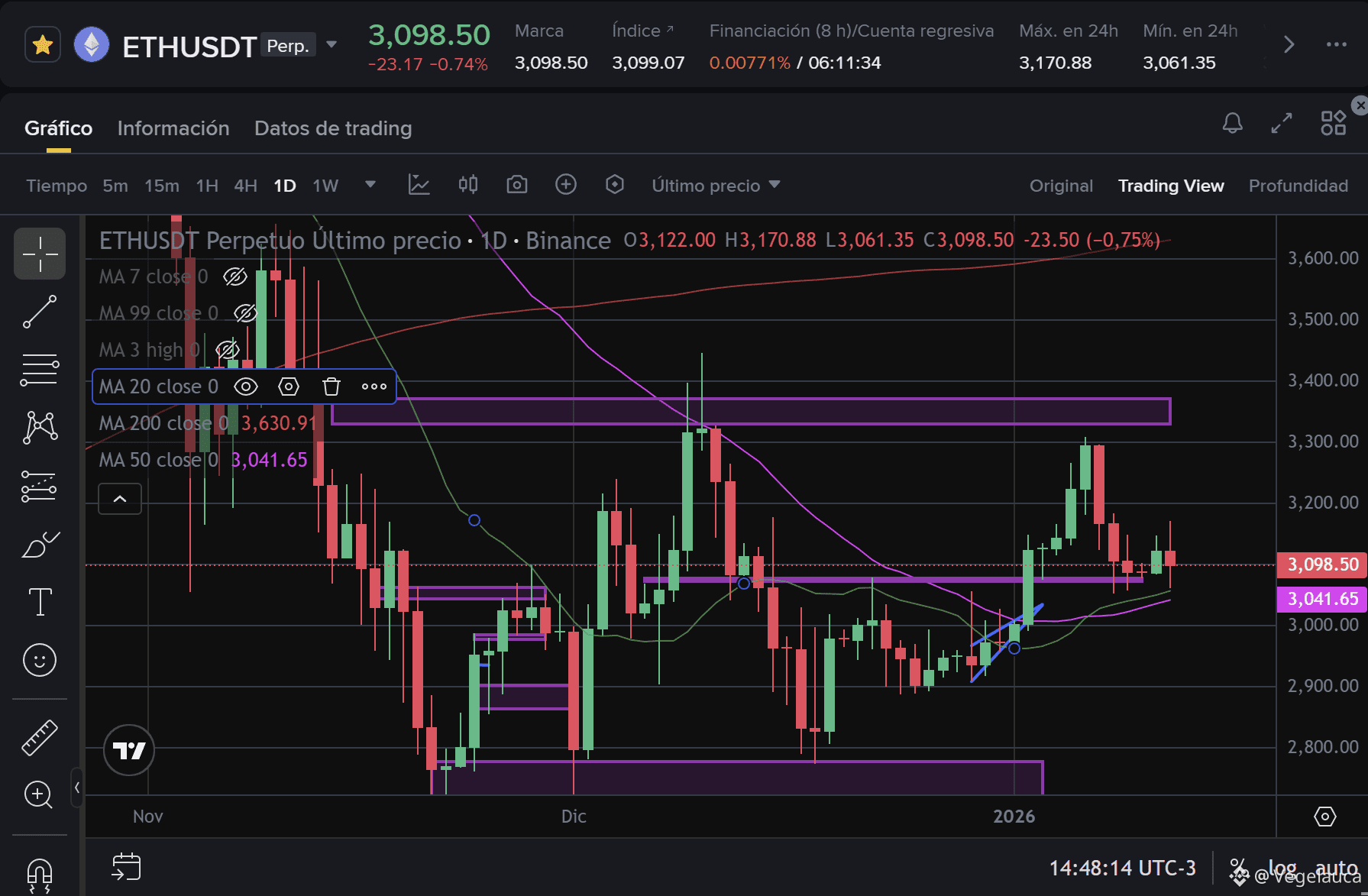Open the candlestick chart type selector
The image size is (1368, 896).
[x=468, y=185]
